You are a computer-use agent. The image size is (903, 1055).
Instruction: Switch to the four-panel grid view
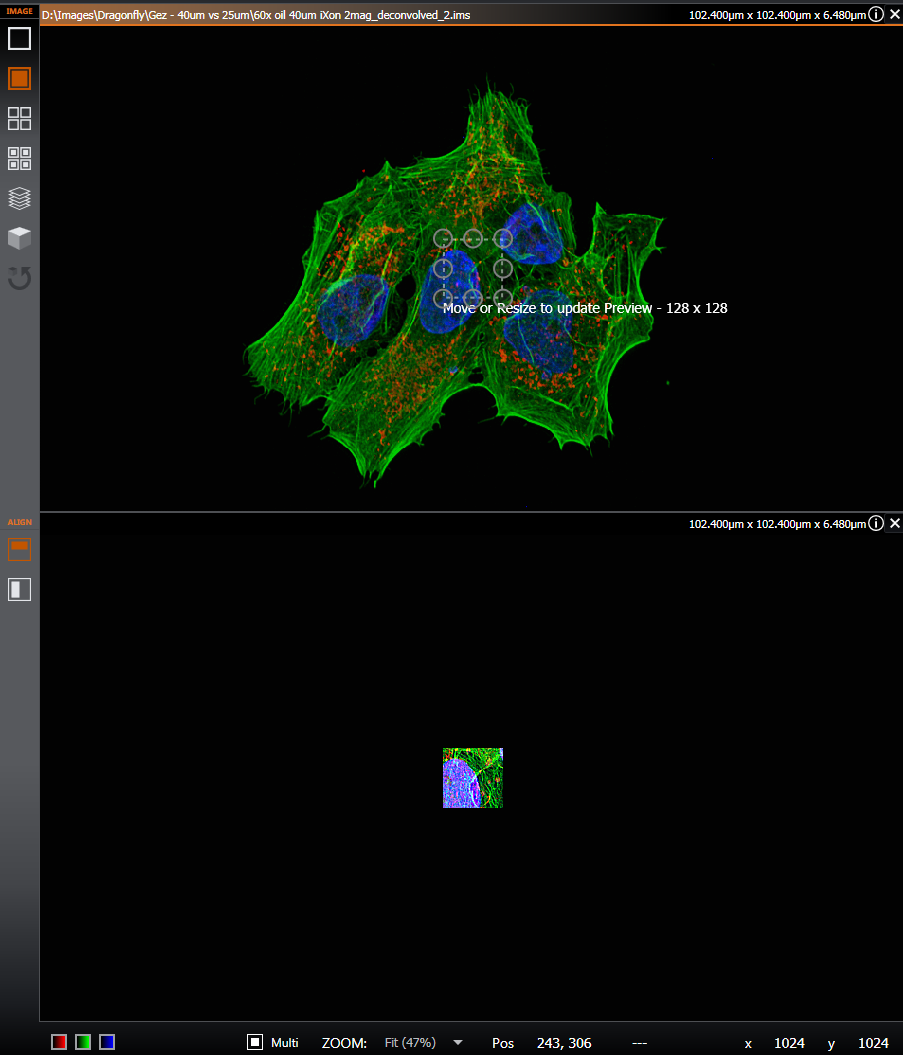pyautogui.click(x=20, y=119)
